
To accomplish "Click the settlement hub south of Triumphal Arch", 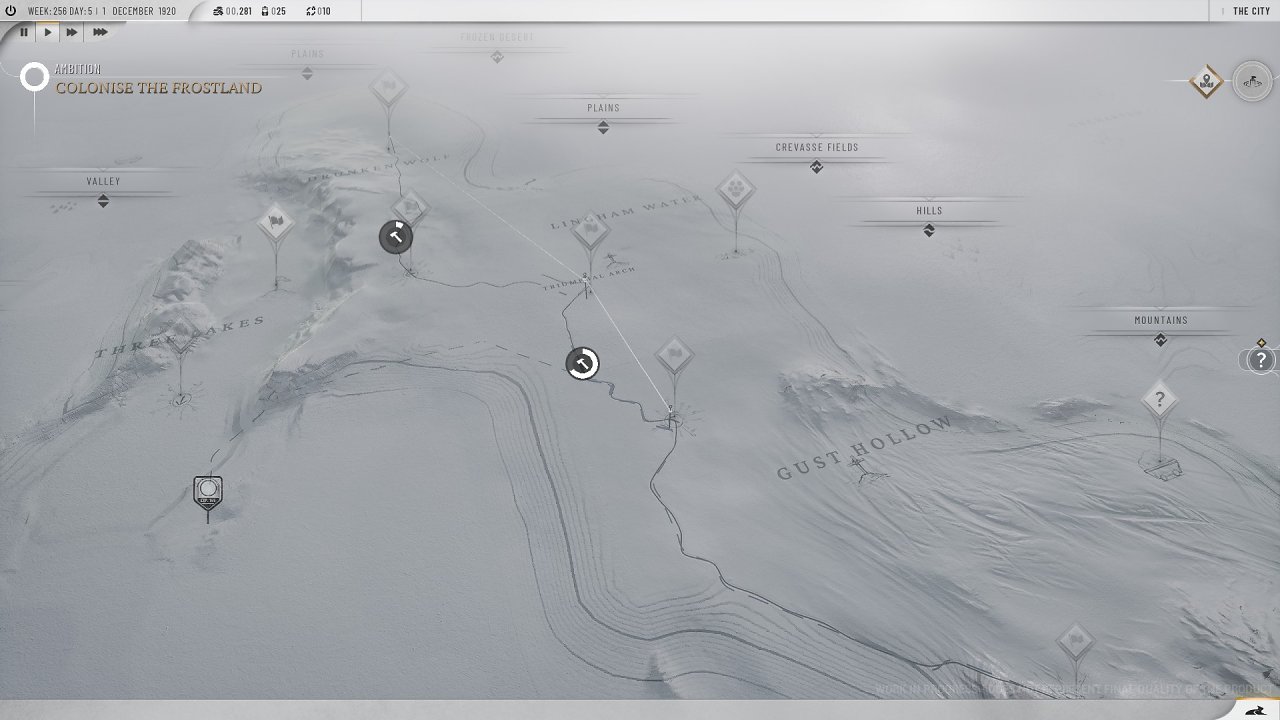I will tap(673, 419).
